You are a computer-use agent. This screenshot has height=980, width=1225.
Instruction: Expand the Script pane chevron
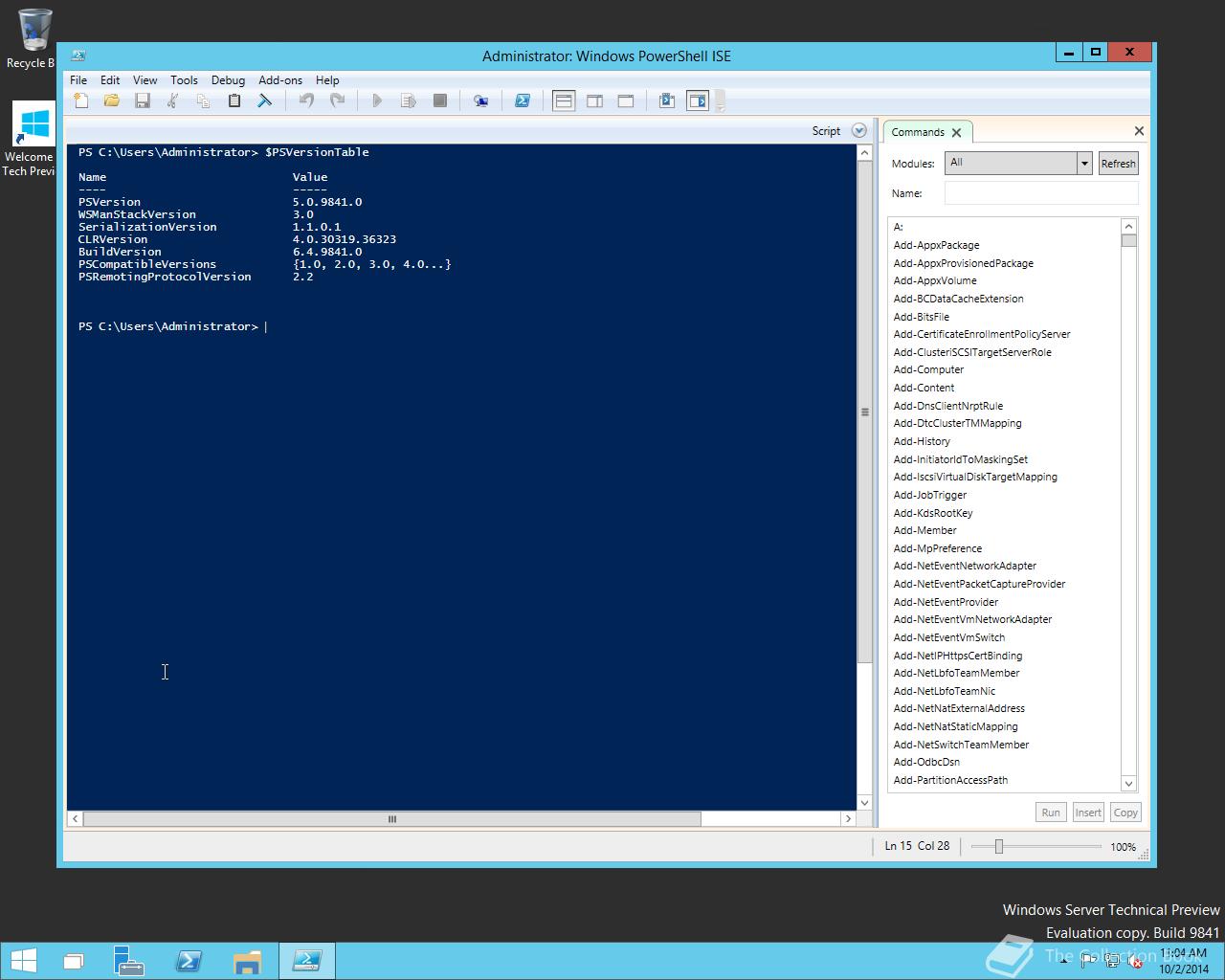pos(859,131)
